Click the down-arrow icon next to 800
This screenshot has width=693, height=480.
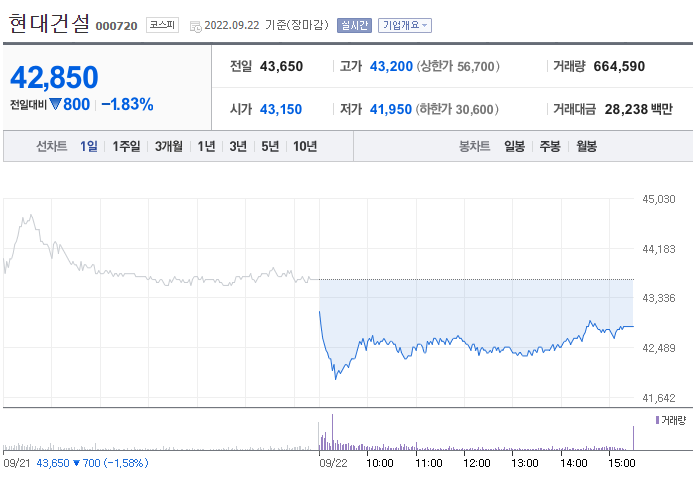pyautogui.click(x=55, y=104)
